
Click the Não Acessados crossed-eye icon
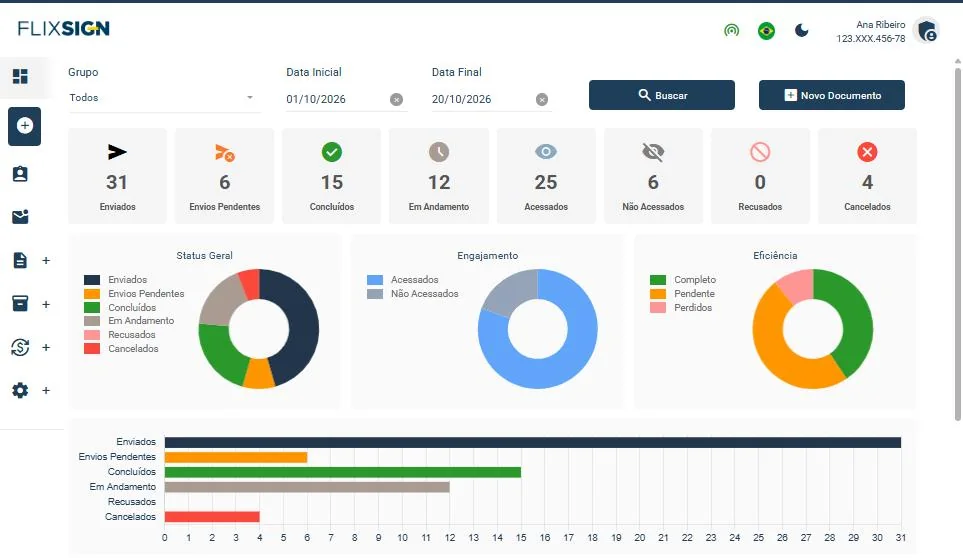click(x=653, y=152)
